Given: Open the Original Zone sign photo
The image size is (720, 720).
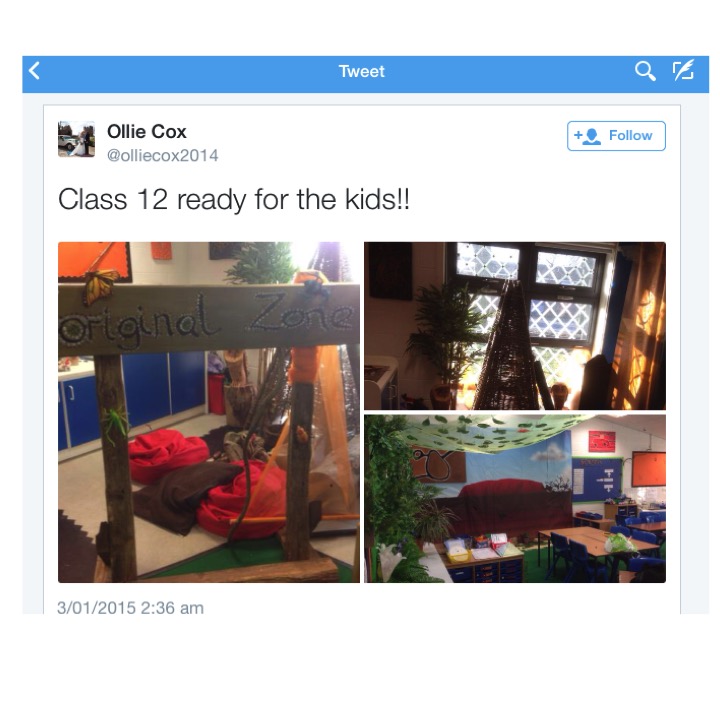Looking at the screenshot, I should coord(209,412).
